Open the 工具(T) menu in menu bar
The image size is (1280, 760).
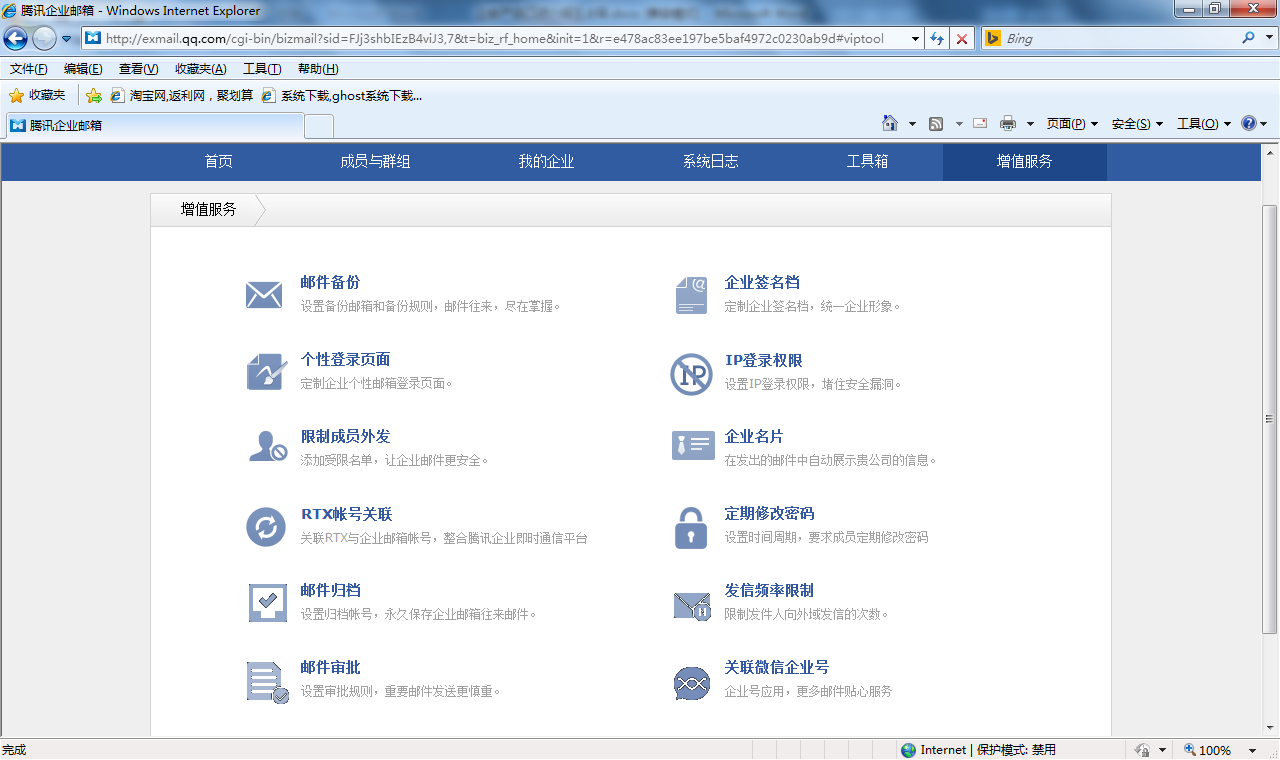click(x=262, y=69)
